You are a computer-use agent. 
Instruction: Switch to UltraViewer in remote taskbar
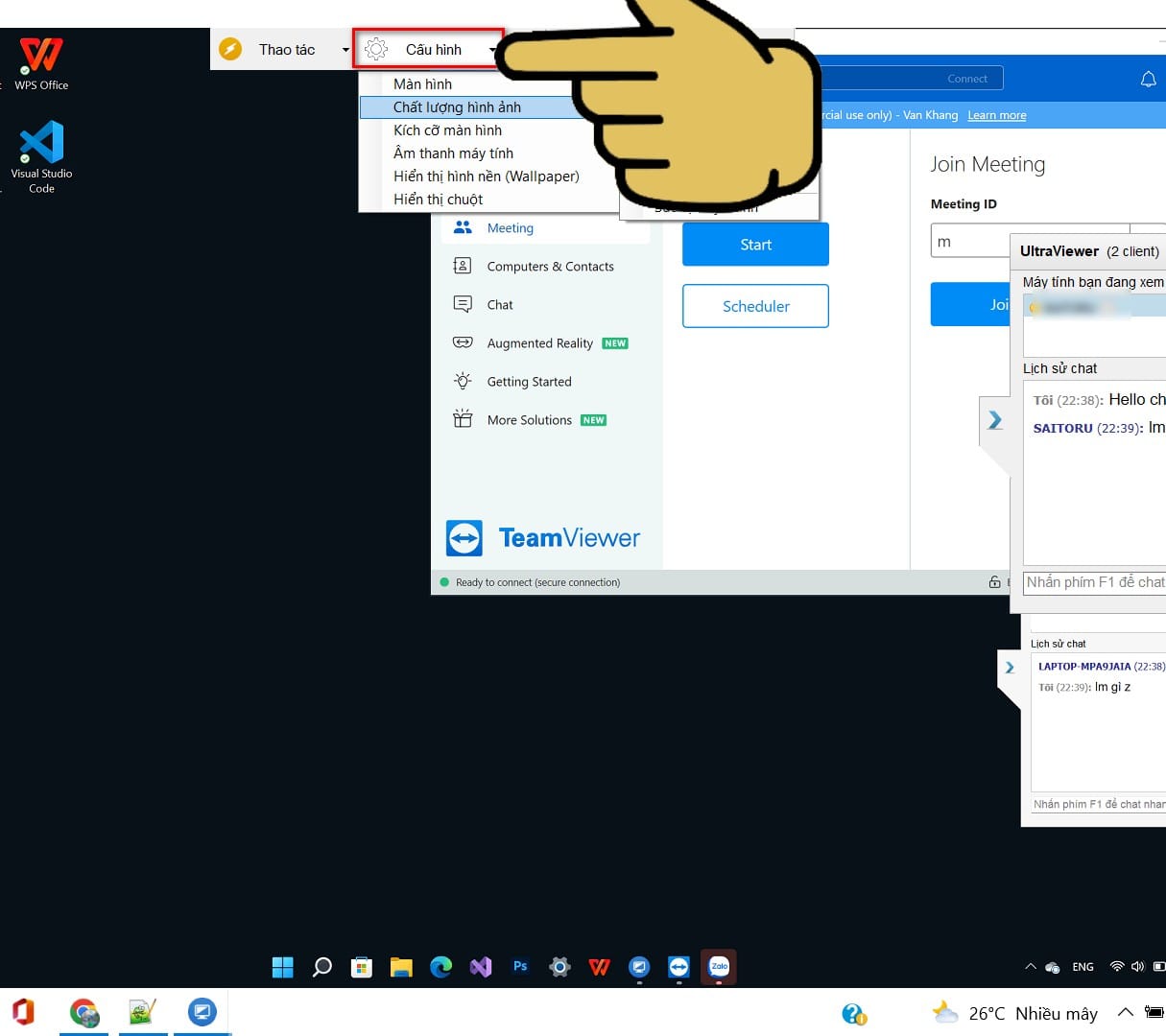[639, 967]
